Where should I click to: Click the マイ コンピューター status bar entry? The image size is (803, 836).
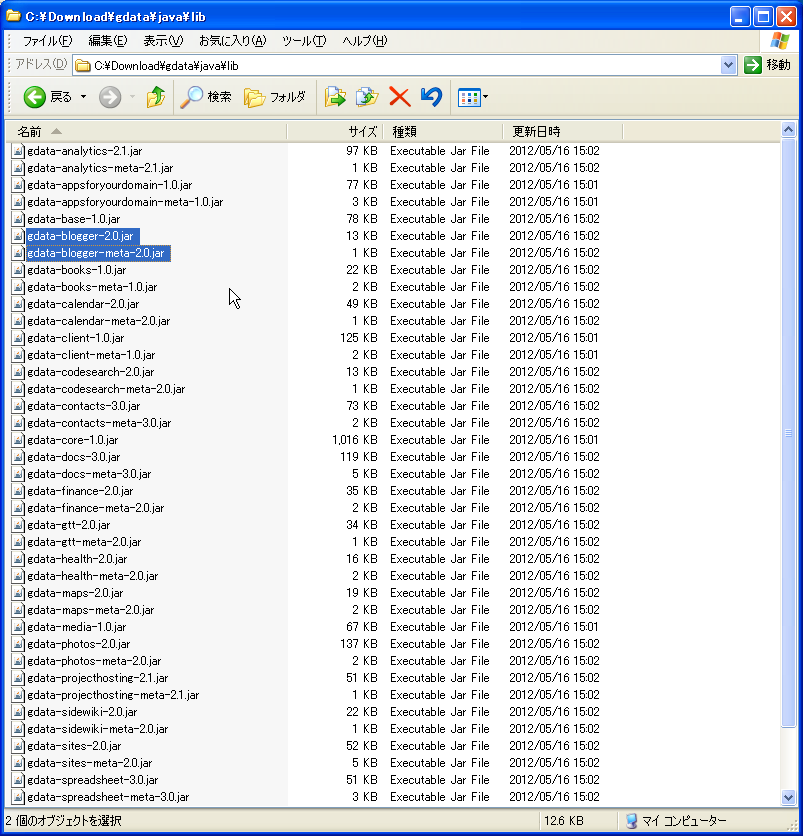coord(676,821)
